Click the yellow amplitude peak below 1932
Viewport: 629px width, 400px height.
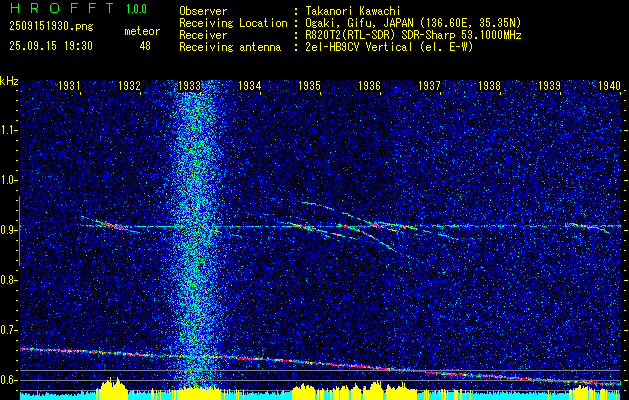click(112, 388)
